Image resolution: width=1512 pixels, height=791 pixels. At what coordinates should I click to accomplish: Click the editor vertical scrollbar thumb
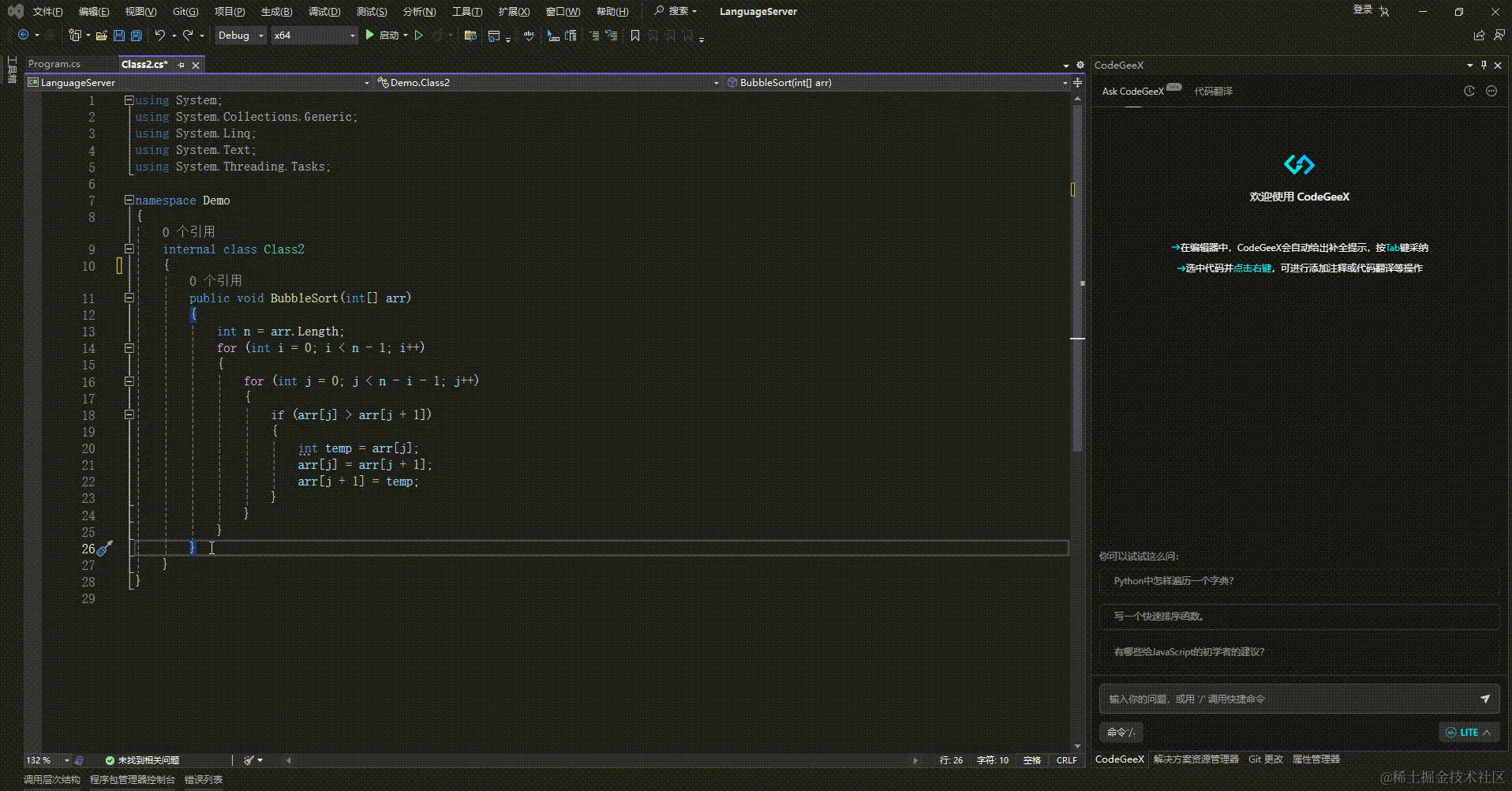pos(1077,278)
